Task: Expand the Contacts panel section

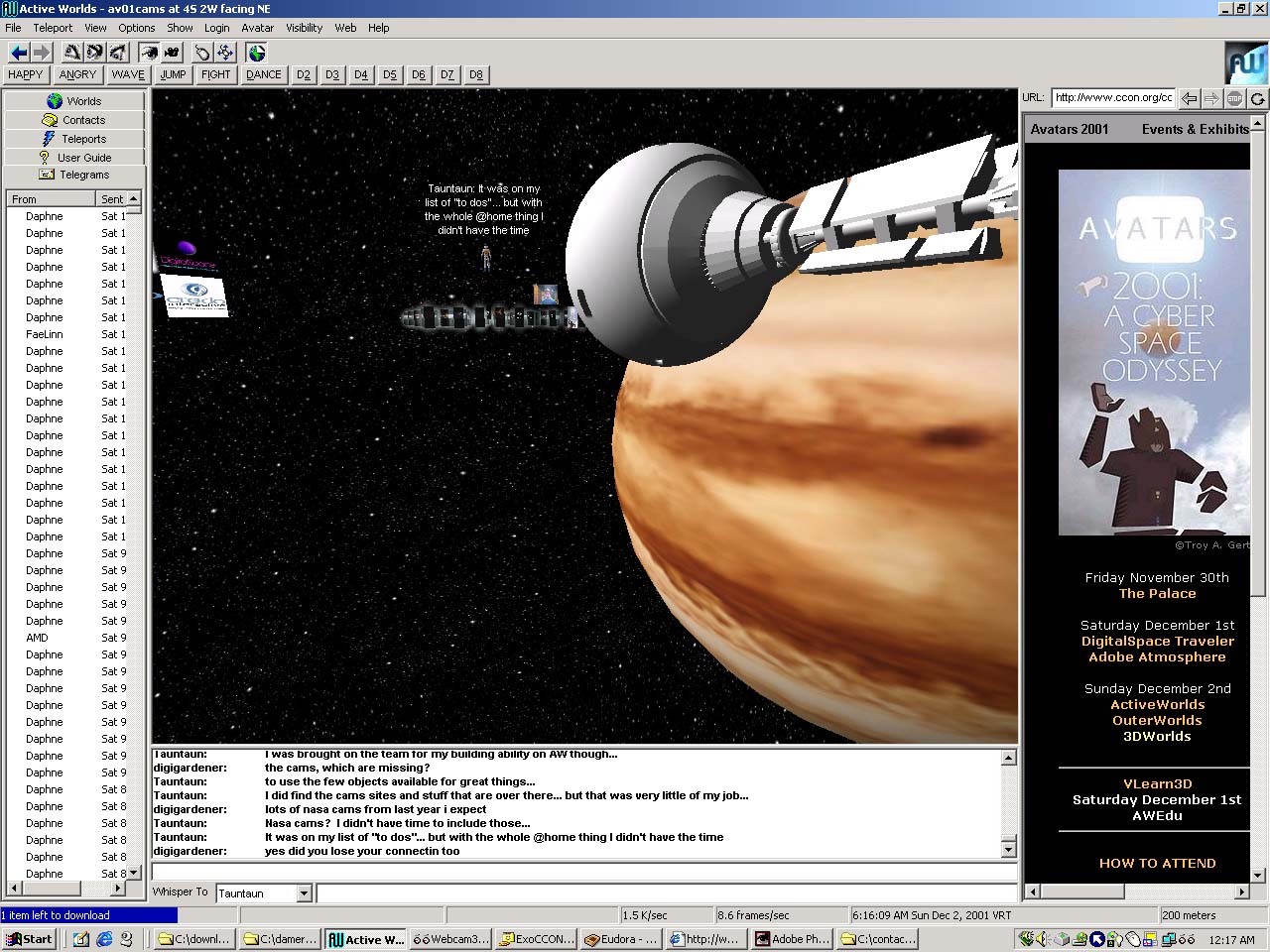Action: click(74, 120)
